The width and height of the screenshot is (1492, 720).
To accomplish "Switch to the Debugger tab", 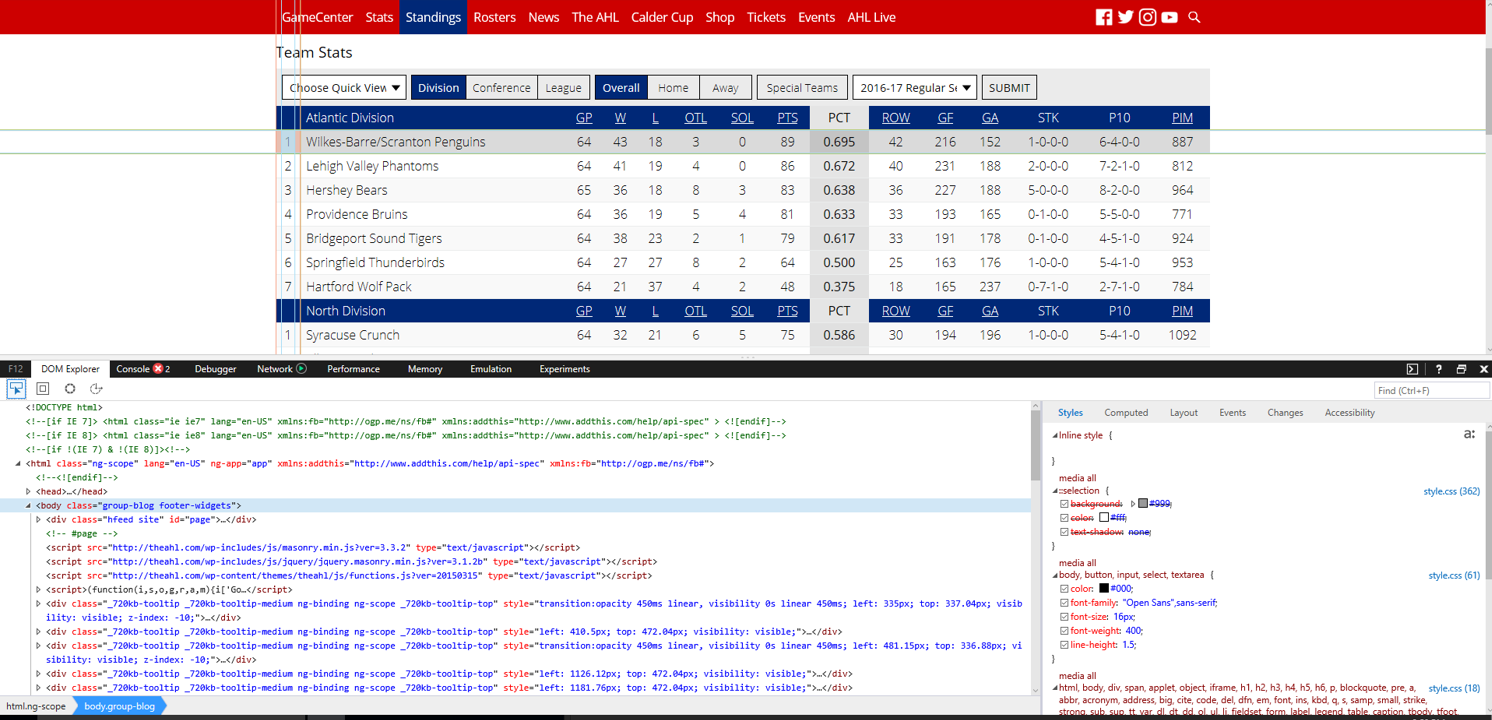I will [x=215, y=369].
